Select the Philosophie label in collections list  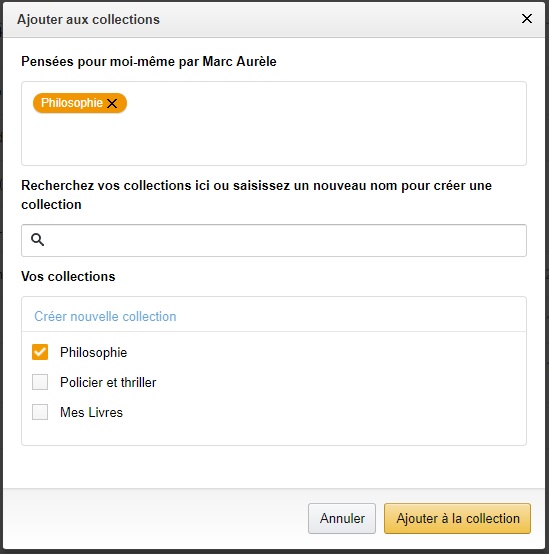pyautogui.click(x=94, y=352)
